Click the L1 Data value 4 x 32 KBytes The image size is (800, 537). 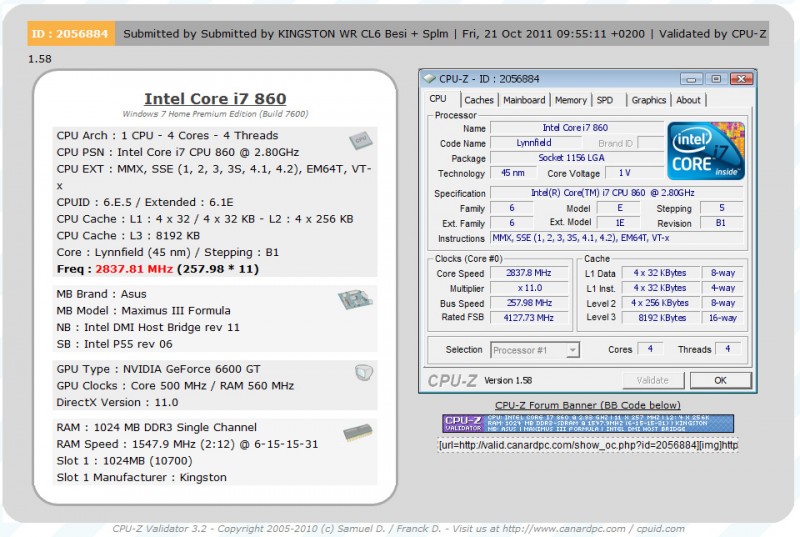point(660,273)
